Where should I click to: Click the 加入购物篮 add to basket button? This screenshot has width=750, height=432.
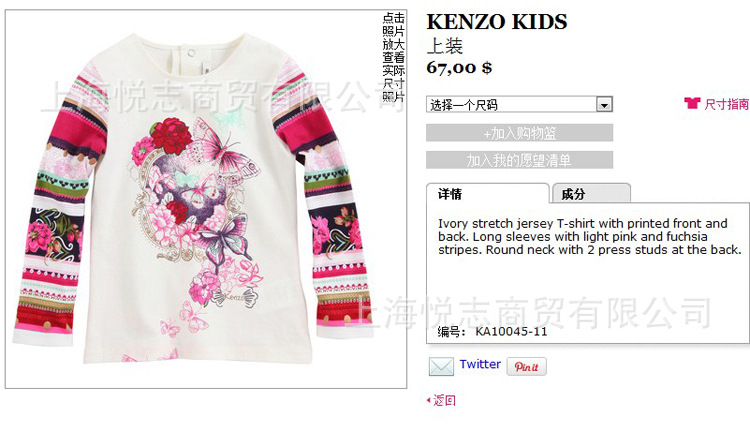pyautogui.click(x=519, y=133)
